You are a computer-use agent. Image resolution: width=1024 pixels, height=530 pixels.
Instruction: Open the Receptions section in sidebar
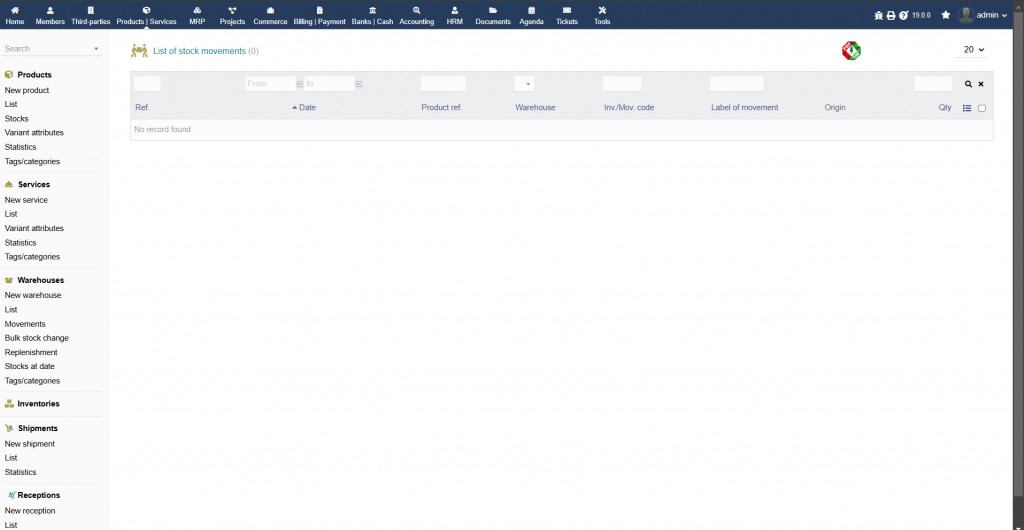tap(39, 495)
